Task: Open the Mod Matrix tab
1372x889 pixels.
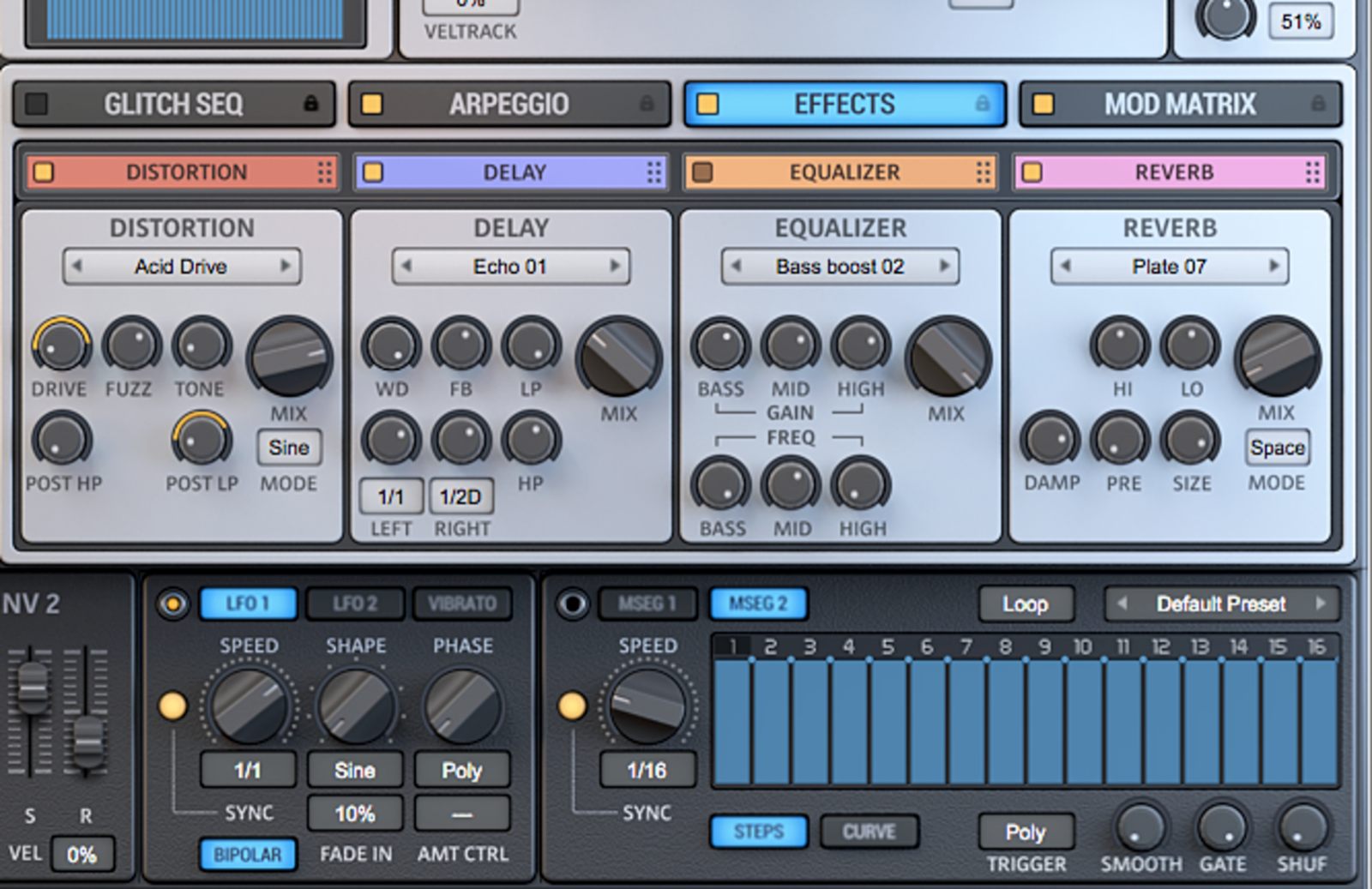Action: tap(1179, 104)
